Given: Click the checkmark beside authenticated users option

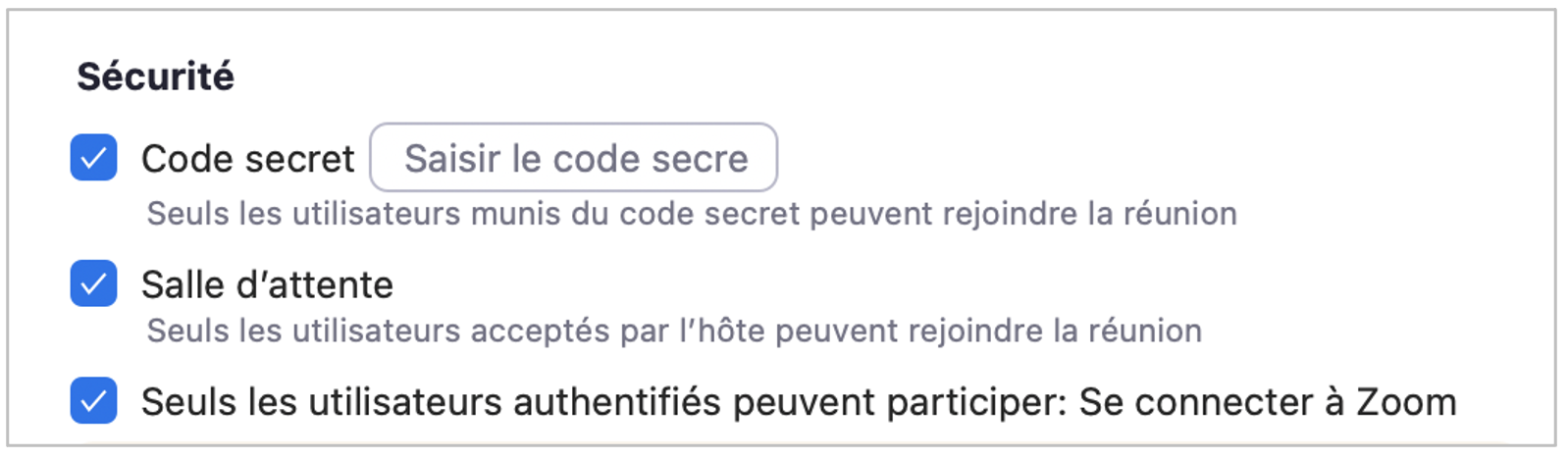Looking at the screenshot, I should click(93, 401).
